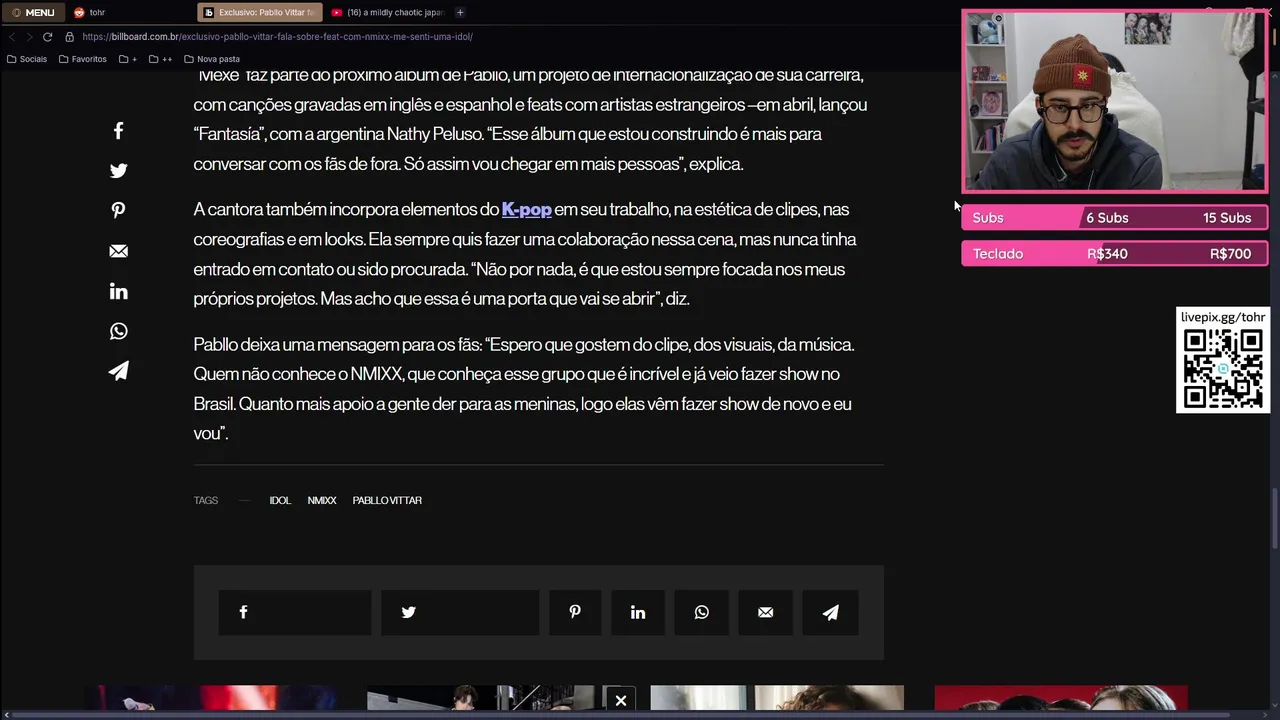Open the NMIXX tag
This screenshot has width=1280, height=720.
322,500
